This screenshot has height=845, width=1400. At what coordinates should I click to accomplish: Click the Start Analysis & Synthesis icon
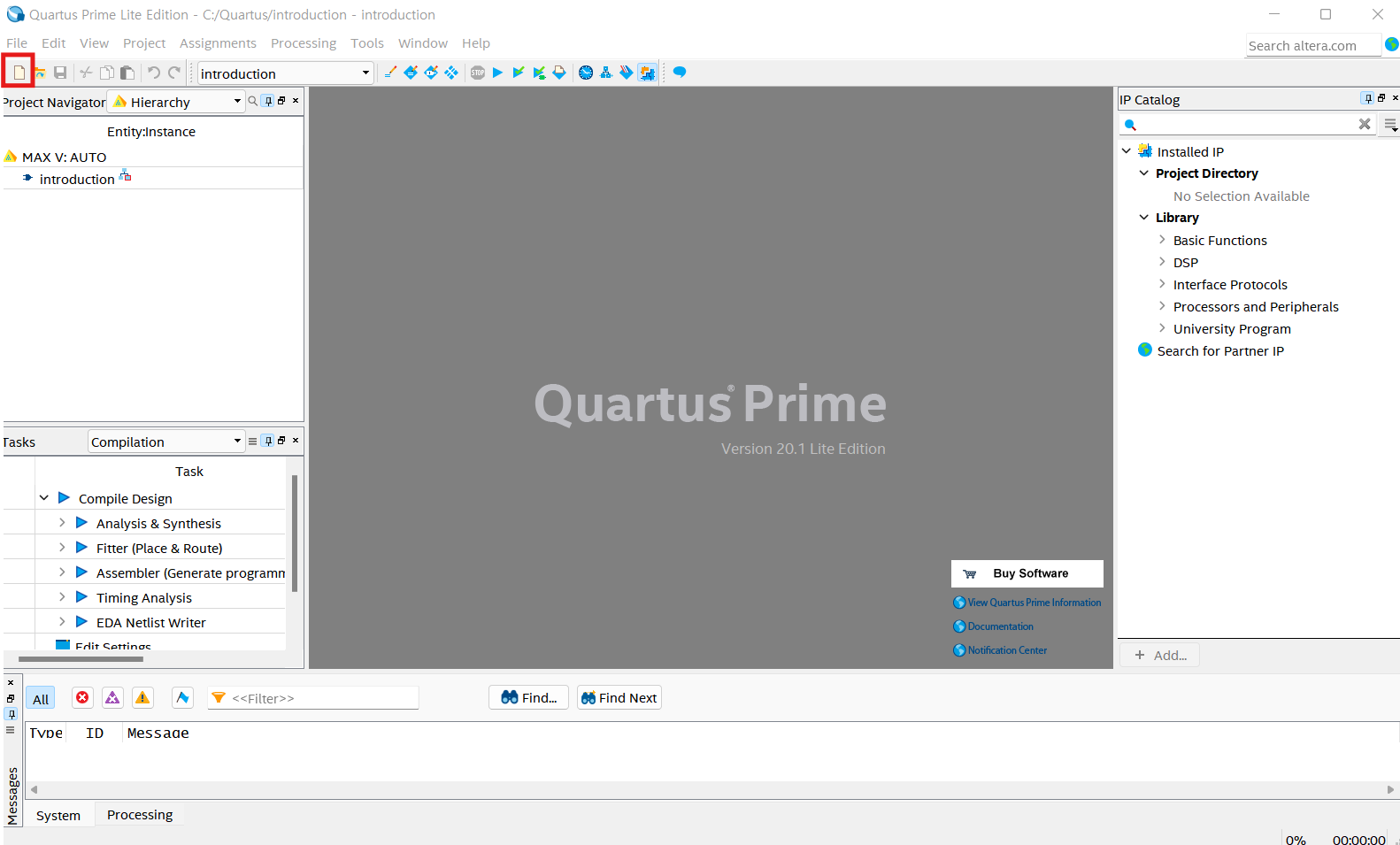pos(519,73)
